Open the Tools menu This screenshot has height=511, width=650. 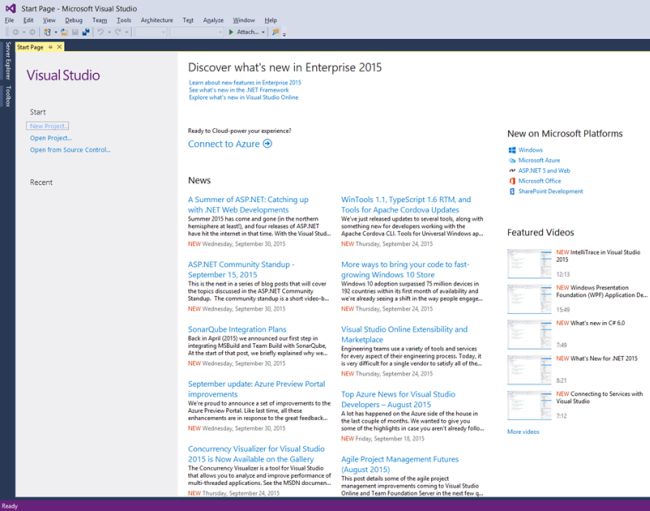(x=124, y=20)
